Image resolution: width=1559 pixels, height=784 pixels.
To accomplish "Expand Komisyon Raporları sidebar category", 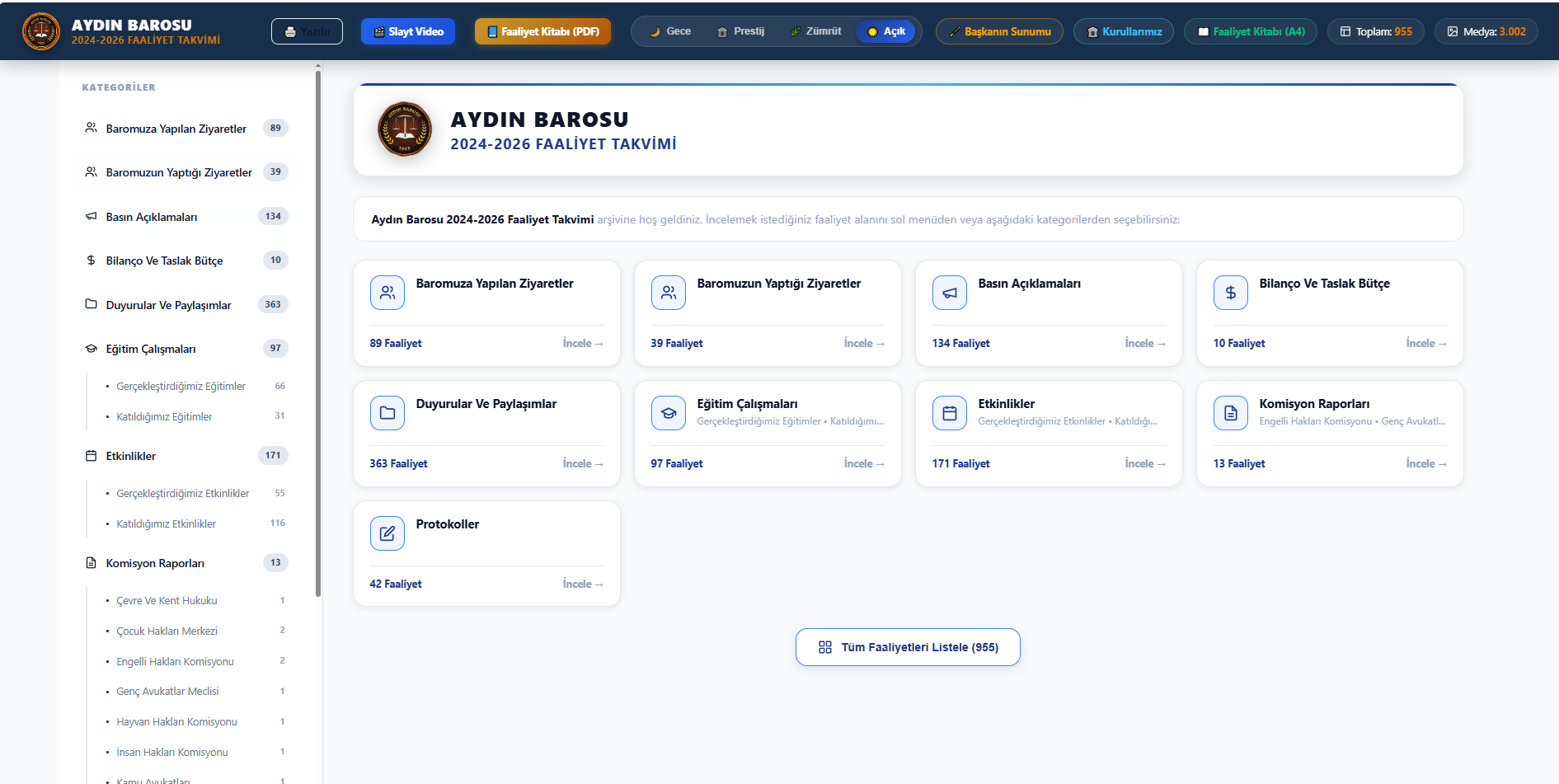I will click(185, 563).
